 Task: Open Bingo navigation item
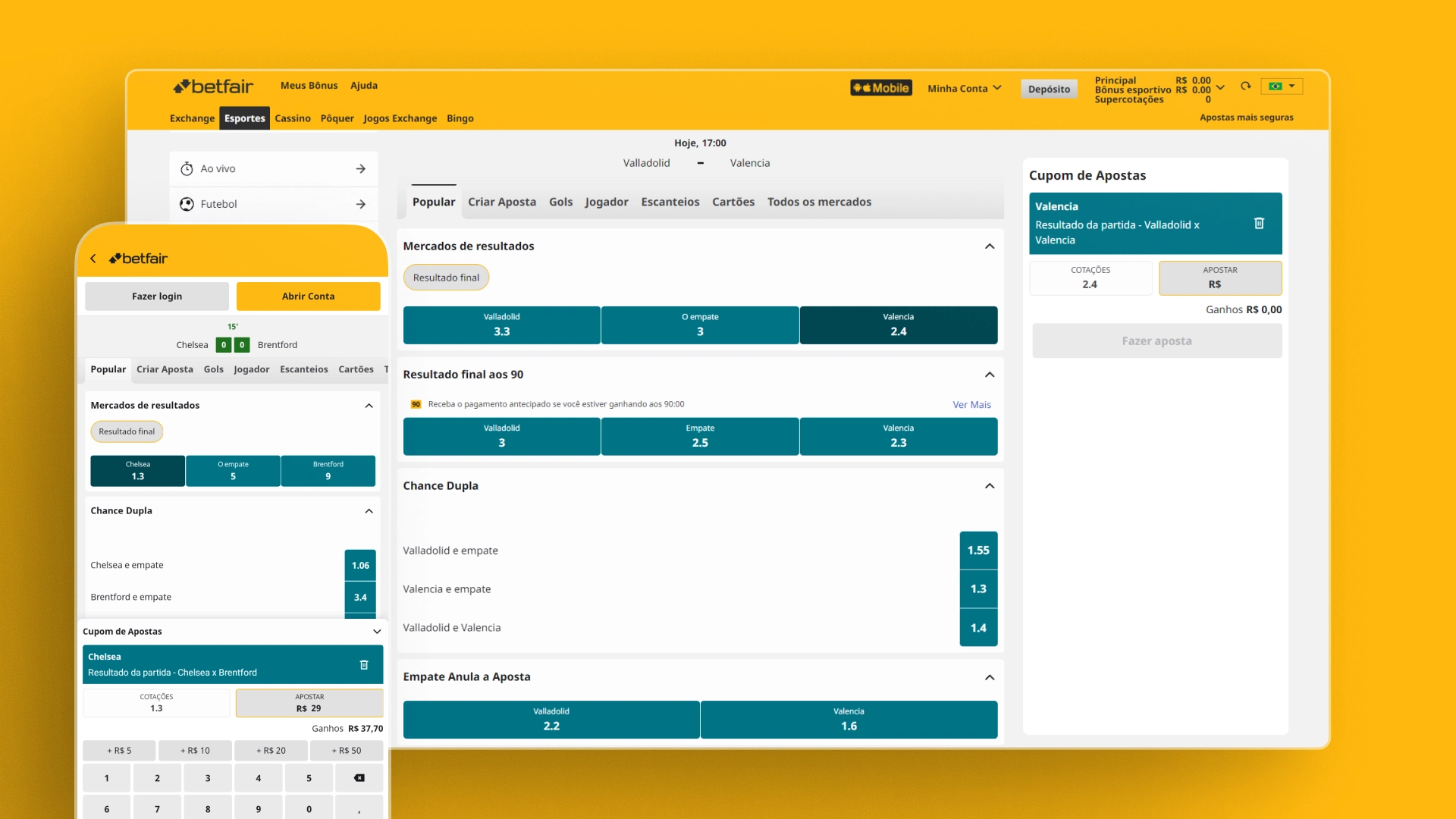(460, 118)
